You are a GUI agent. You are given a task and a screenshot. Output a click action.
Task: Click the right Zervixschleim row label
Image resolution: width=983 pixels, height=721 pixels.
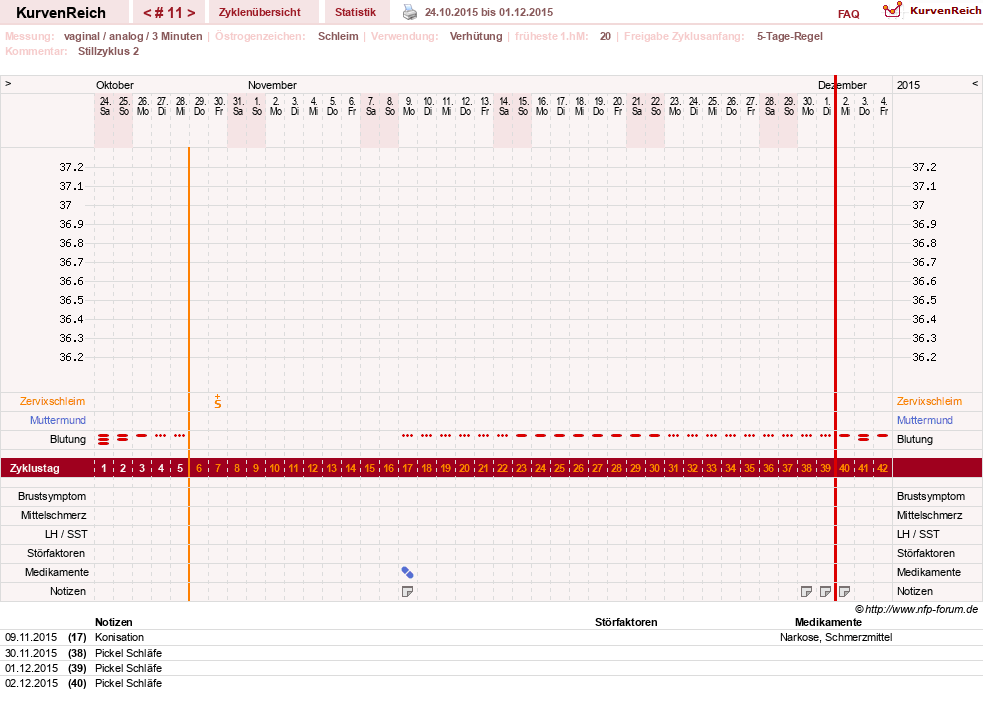[929, 401]
